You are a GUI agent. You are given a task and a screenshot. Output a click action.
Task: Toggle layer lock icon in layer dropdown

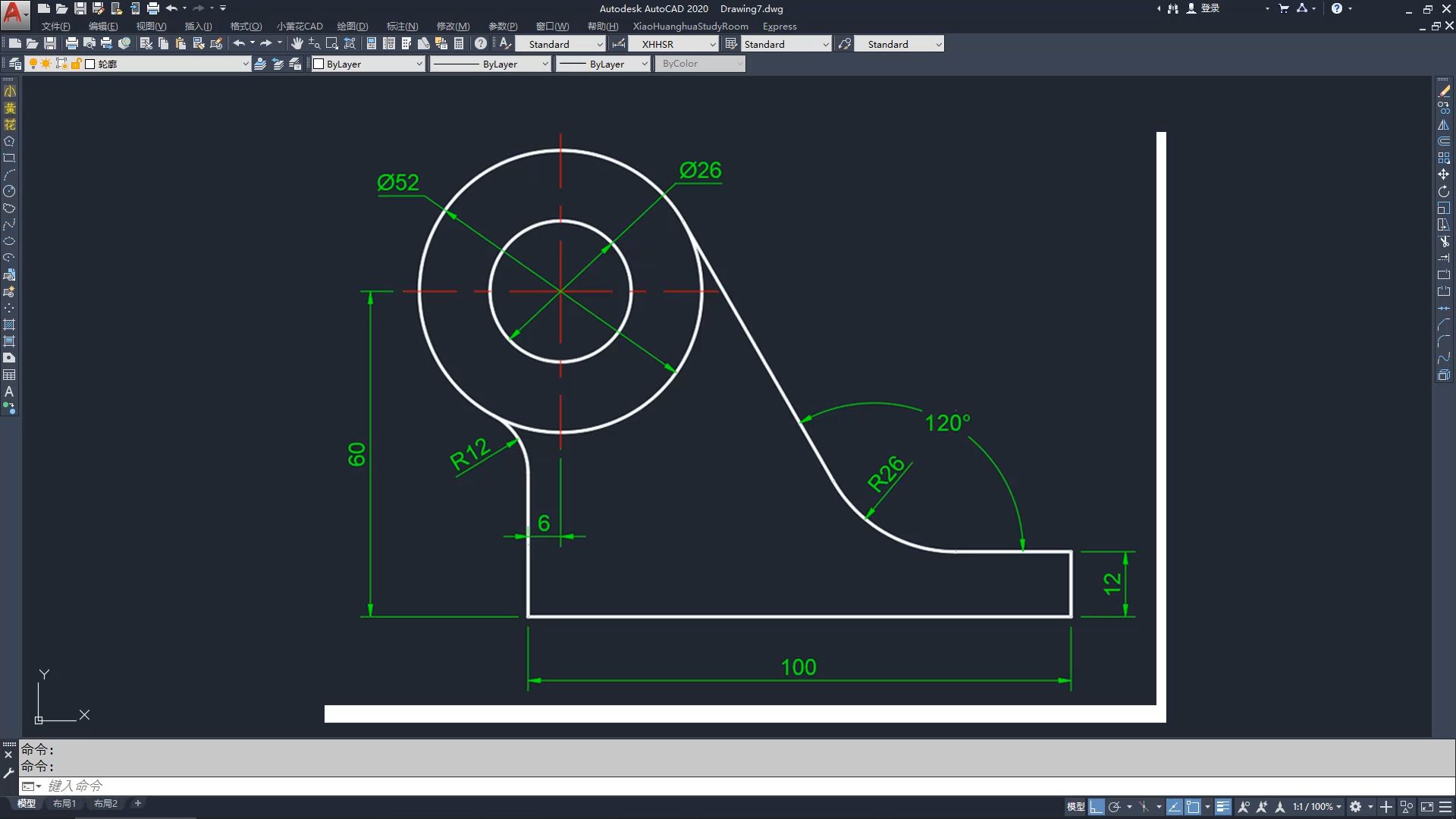pos(76,64)
